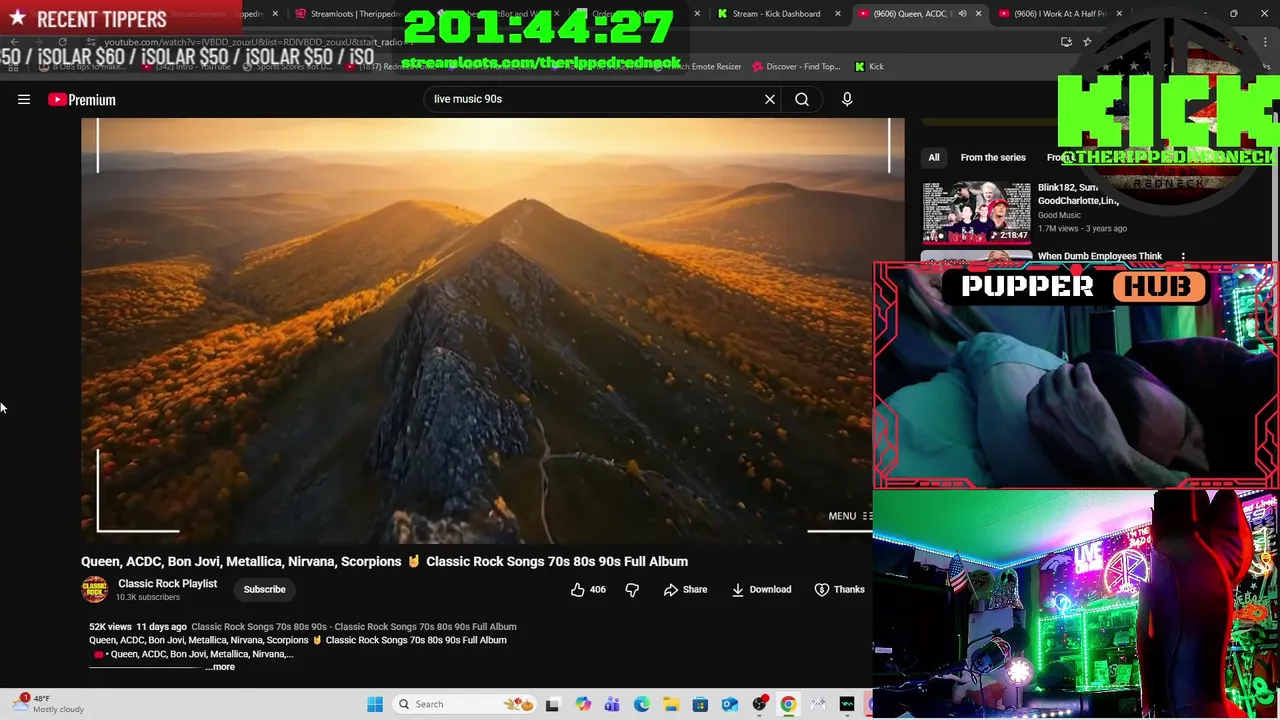This screenshot has width=1280, height=720.
Task: Open Microsoft Store taskbar icon
Action: coord(700,704)
